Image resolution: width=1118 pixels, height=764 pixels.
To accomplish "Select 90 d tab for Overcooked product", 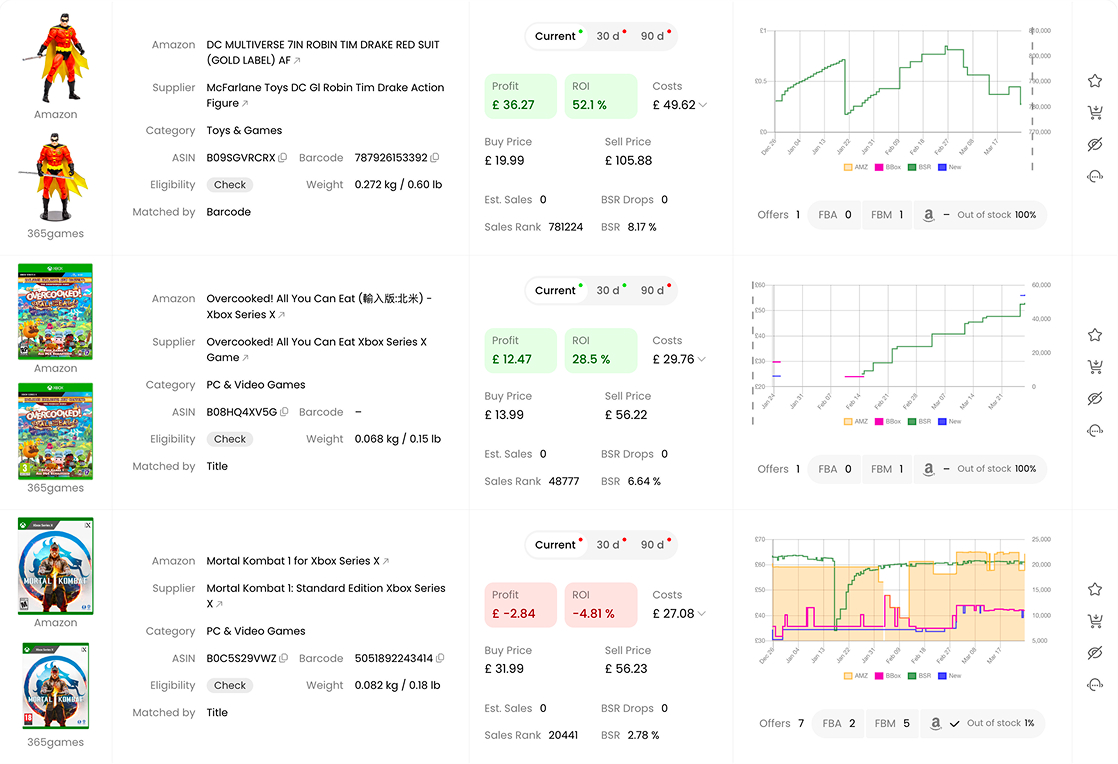I will 655,291.
